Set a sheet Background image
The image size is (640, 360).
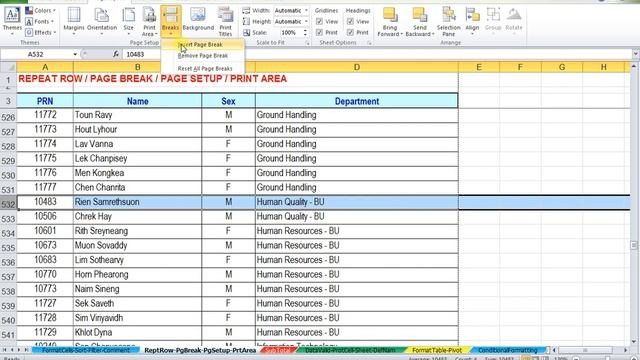tap(198, 20)
